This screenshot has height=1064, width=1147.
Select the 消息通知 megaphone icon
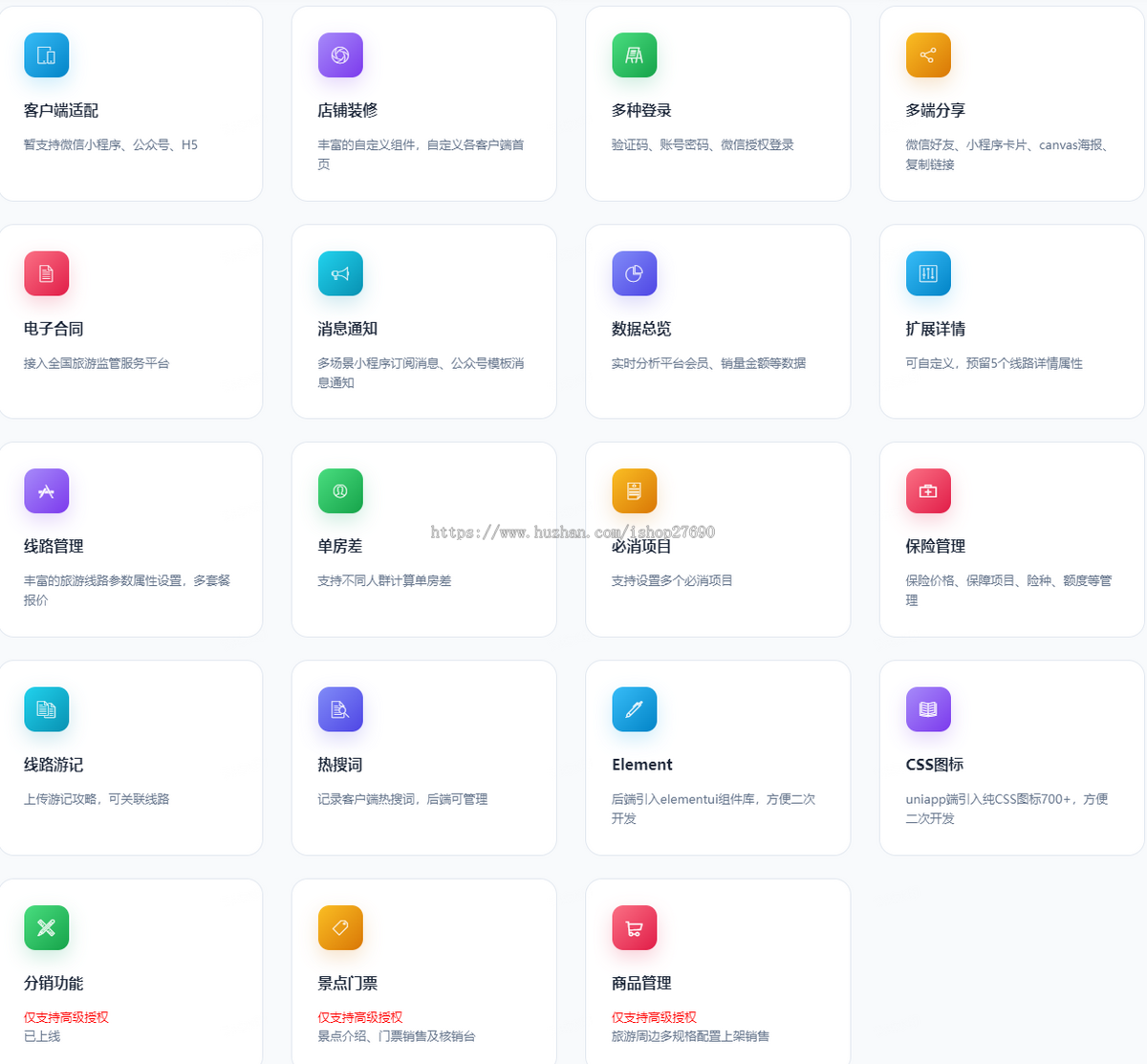(x=340, y=273)
